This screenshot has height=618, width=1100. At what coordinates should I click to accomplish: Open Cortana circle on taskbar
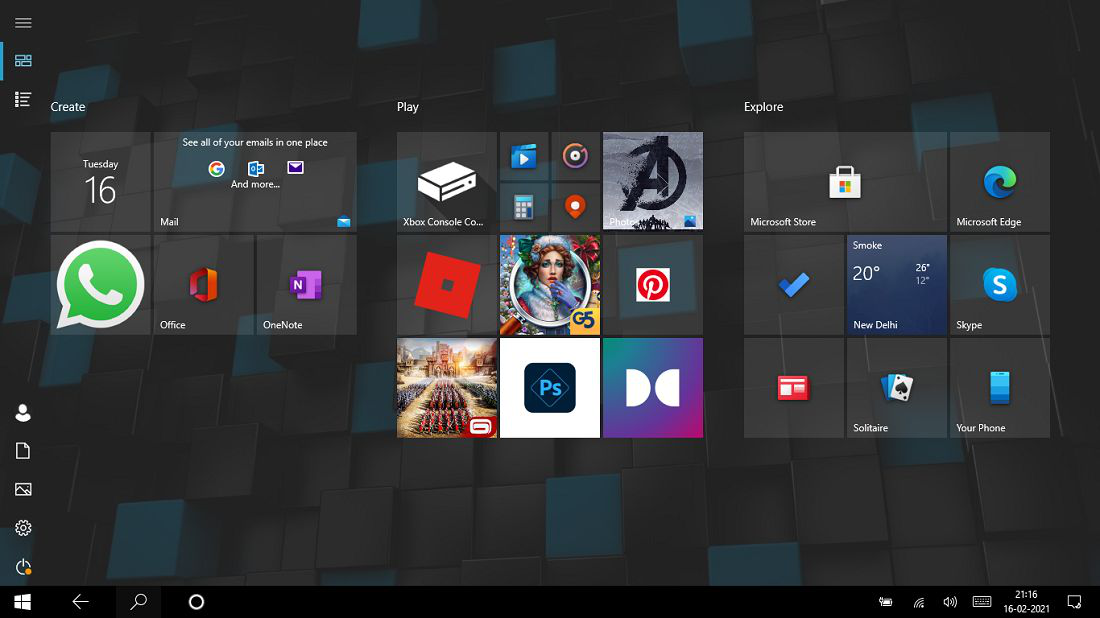[196, 602]
